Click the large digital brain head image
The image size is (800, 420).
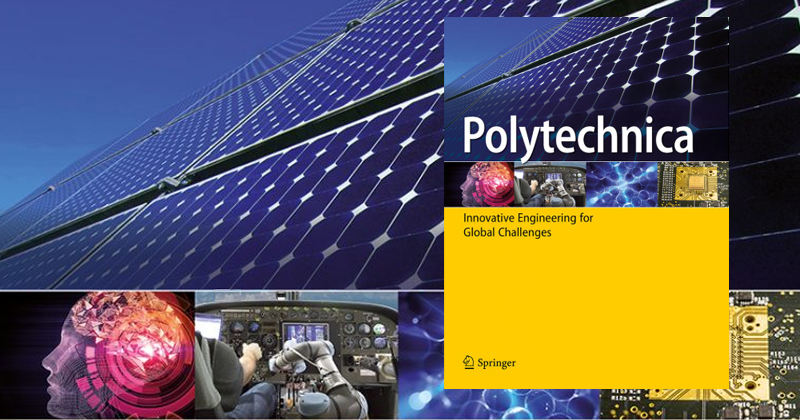97,355
